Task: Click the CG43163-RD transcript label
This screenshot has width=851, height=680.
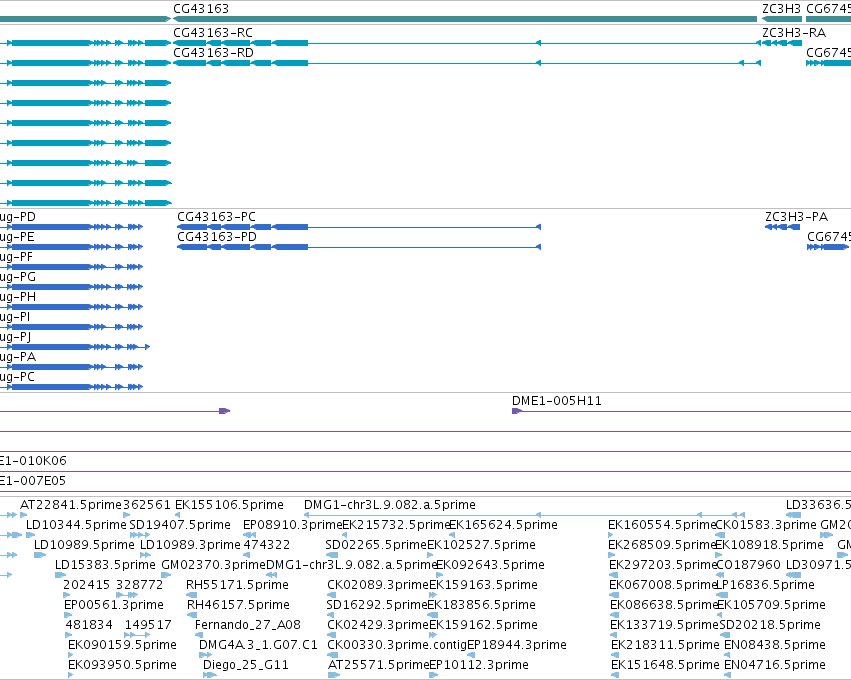Action: pyautogui.click(x=213, y=53)
